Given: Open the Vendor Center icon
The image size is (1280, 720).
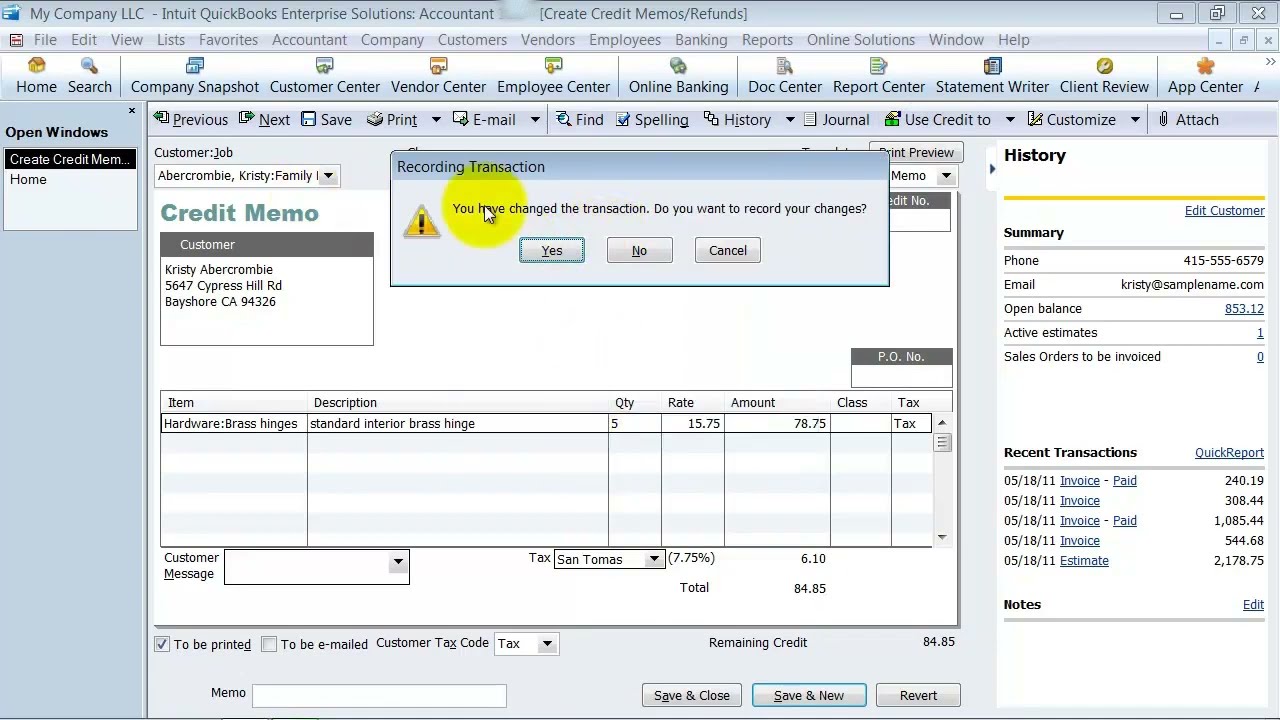Looking at the screenshot, I should click(x=438, y=66).
